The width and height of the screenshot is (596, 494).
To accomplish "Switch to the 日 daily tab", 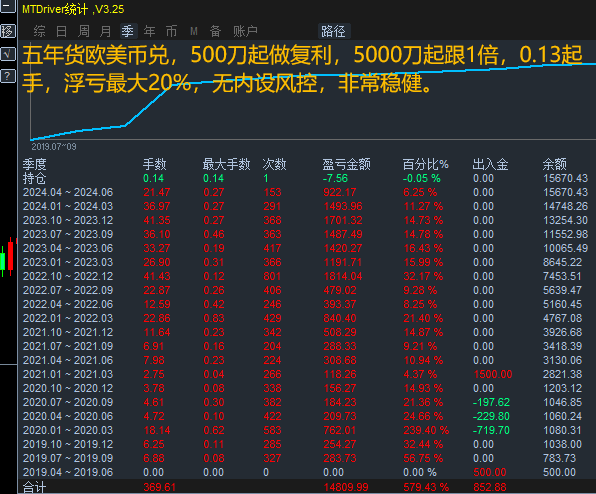I will point(62,31).
